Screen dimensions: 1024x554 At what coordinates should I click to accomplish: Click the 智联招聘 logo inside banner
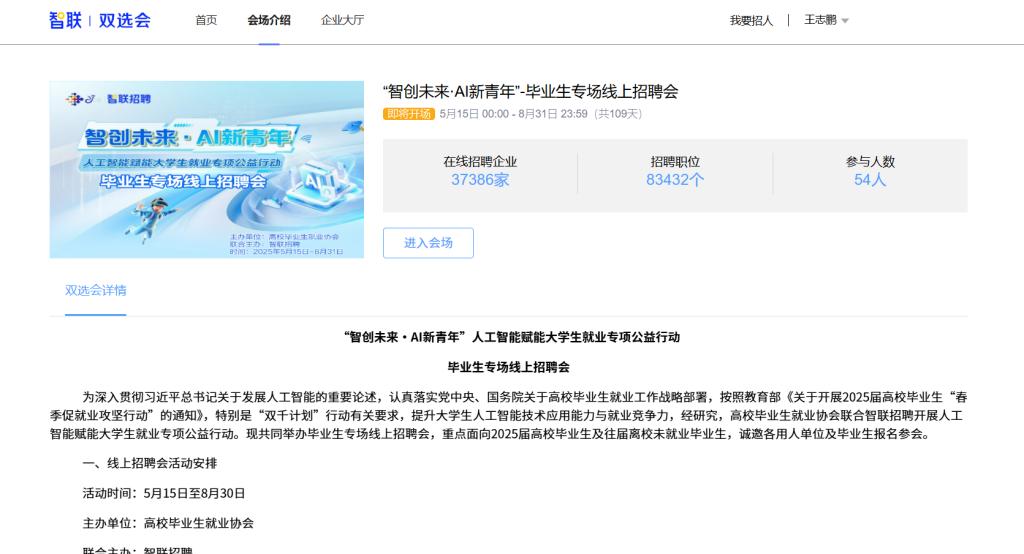click(x=129, y=99)
